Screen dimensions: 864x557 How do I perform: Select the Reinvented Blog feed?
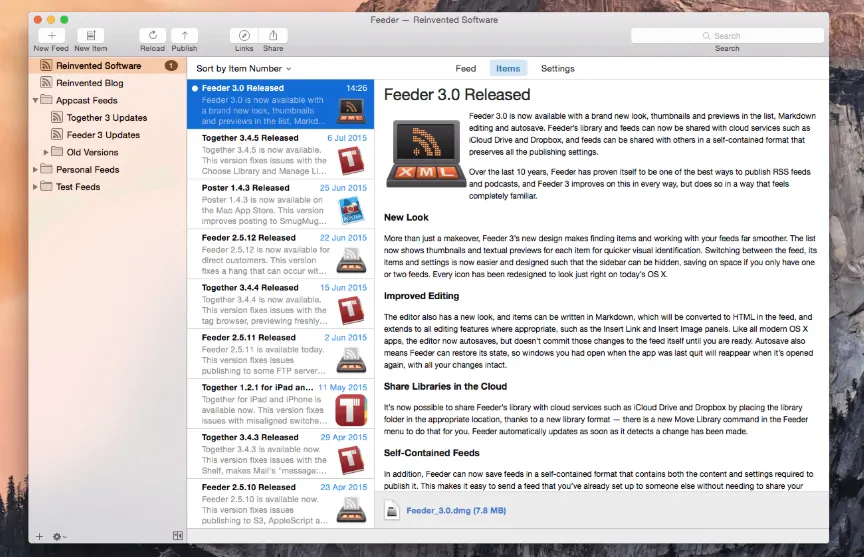107,83
